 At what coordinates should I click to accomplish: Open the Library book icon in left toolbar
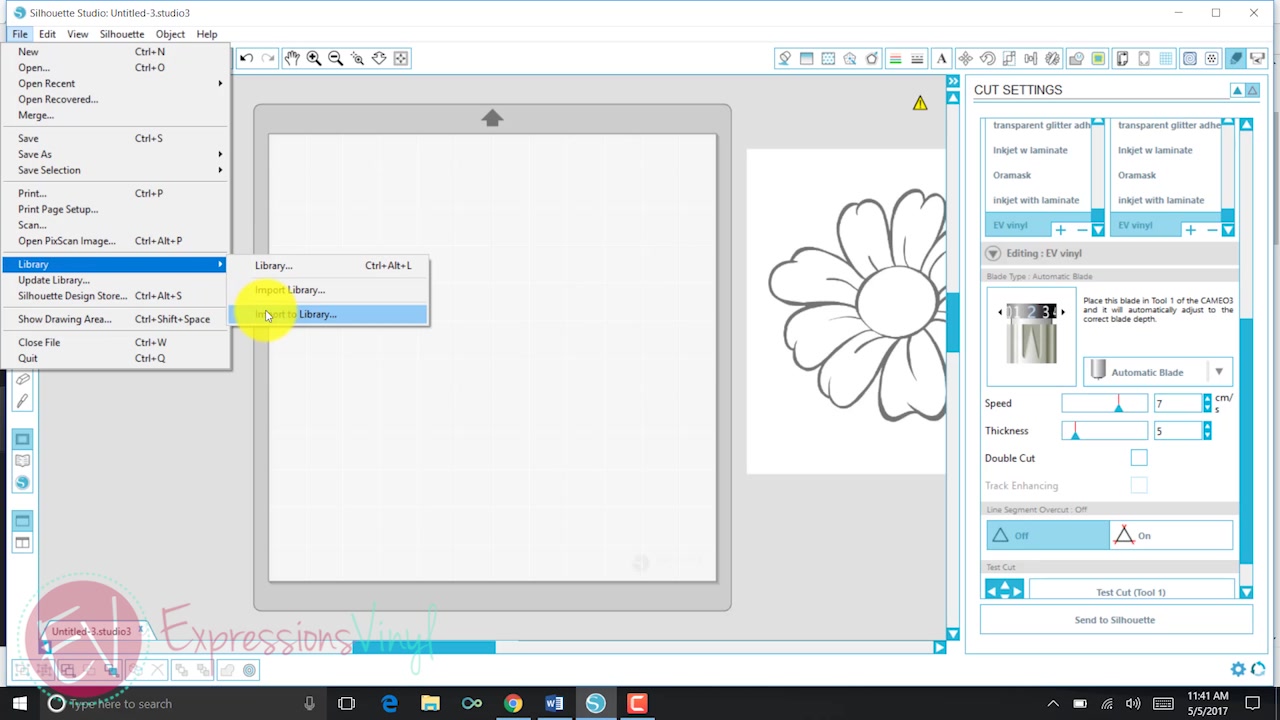point(22,461)
